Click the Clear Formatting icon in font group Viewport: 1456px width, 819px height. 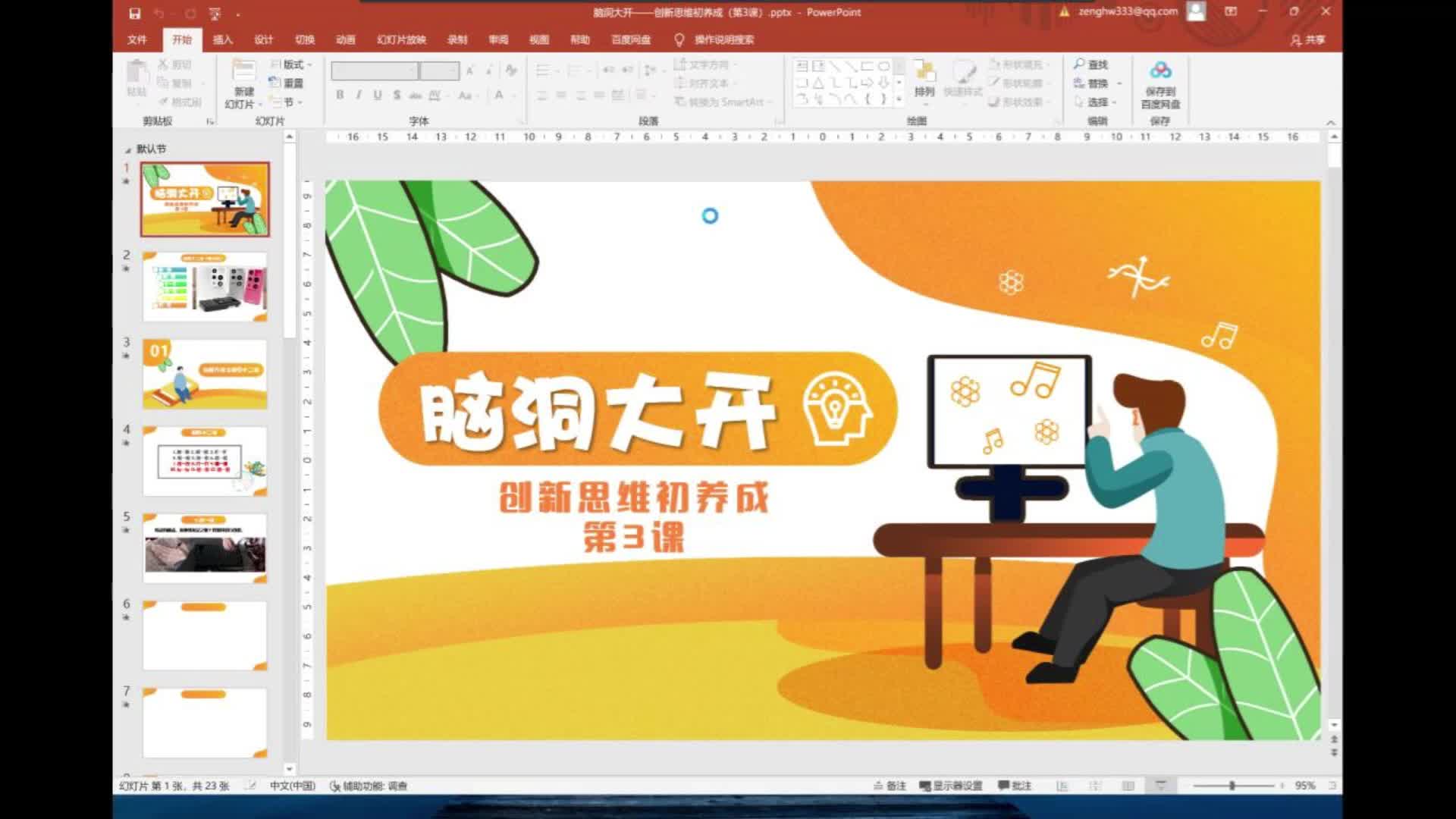pyautogui.click(x=512, y=71)
